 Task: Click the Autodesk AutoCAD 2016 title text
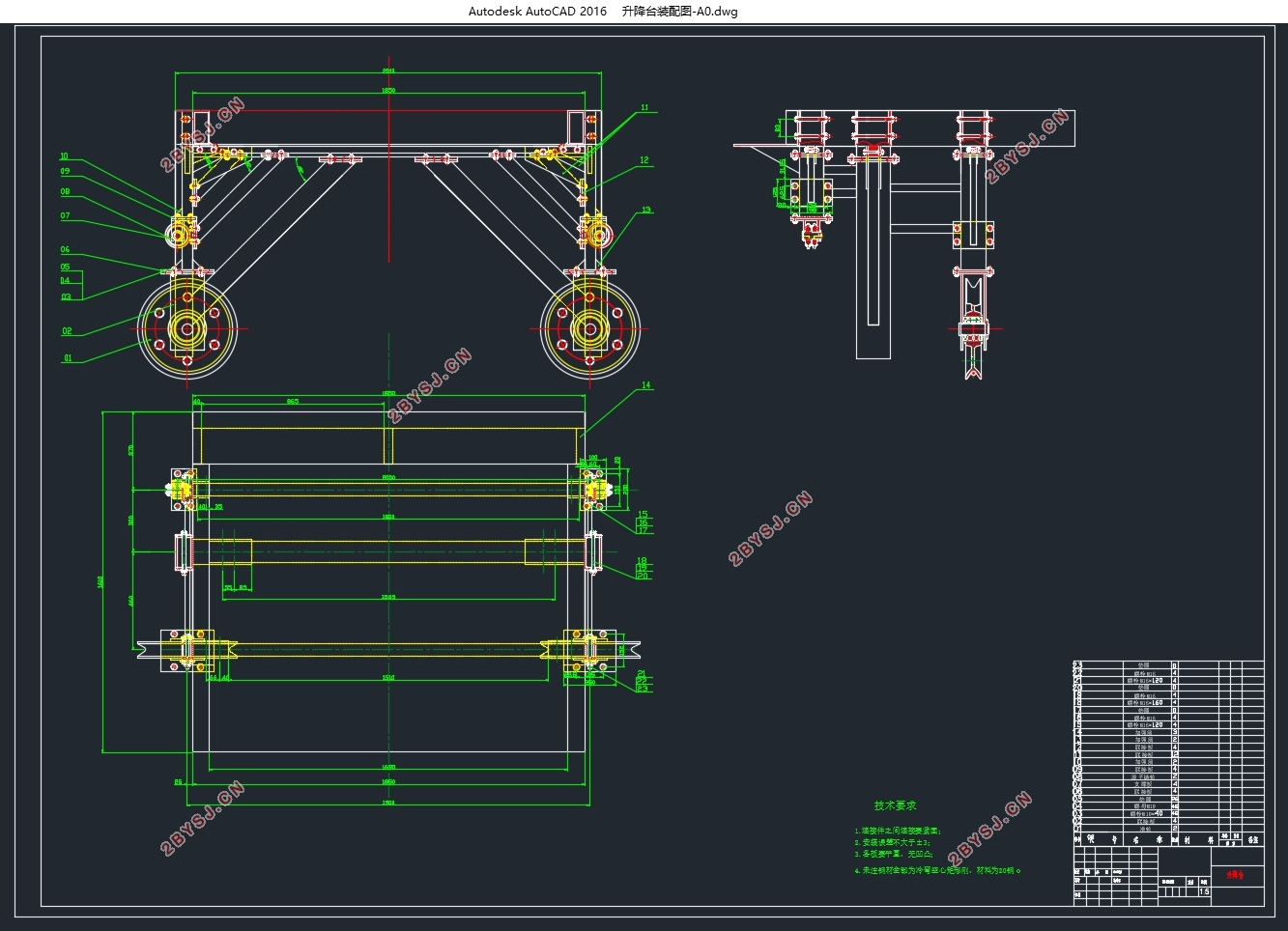pos(537,12)
